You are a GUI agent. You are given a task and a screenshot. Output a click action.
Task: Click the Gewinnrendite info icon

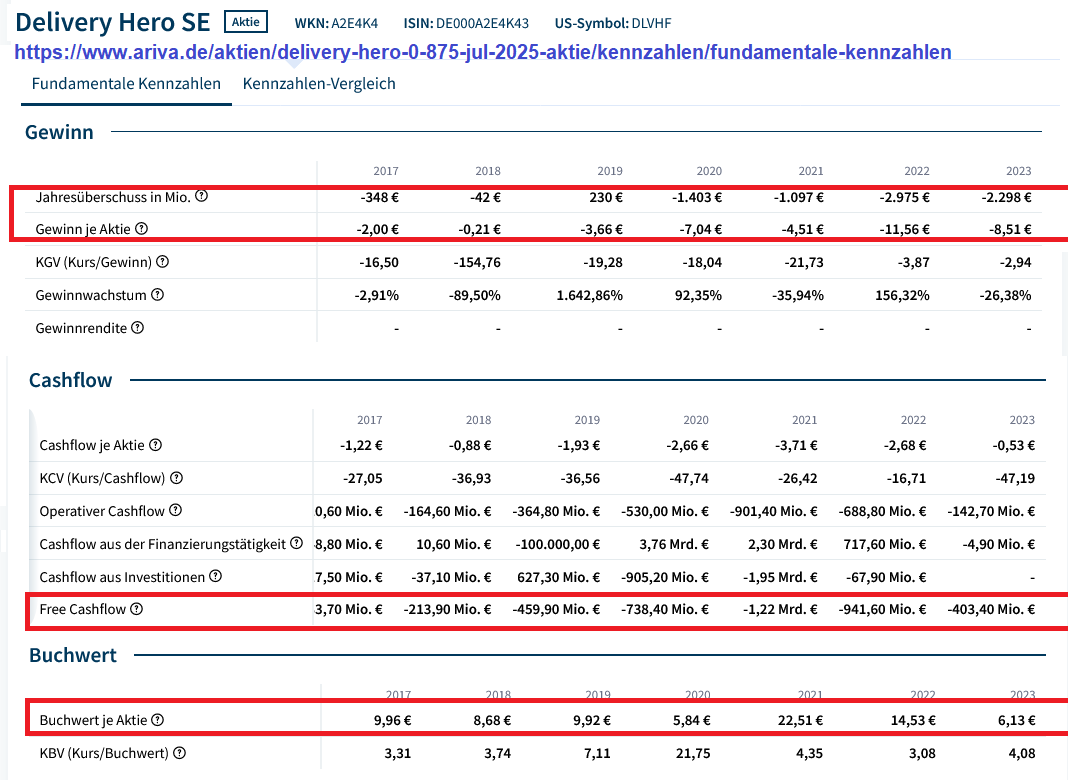click(137, 327)
